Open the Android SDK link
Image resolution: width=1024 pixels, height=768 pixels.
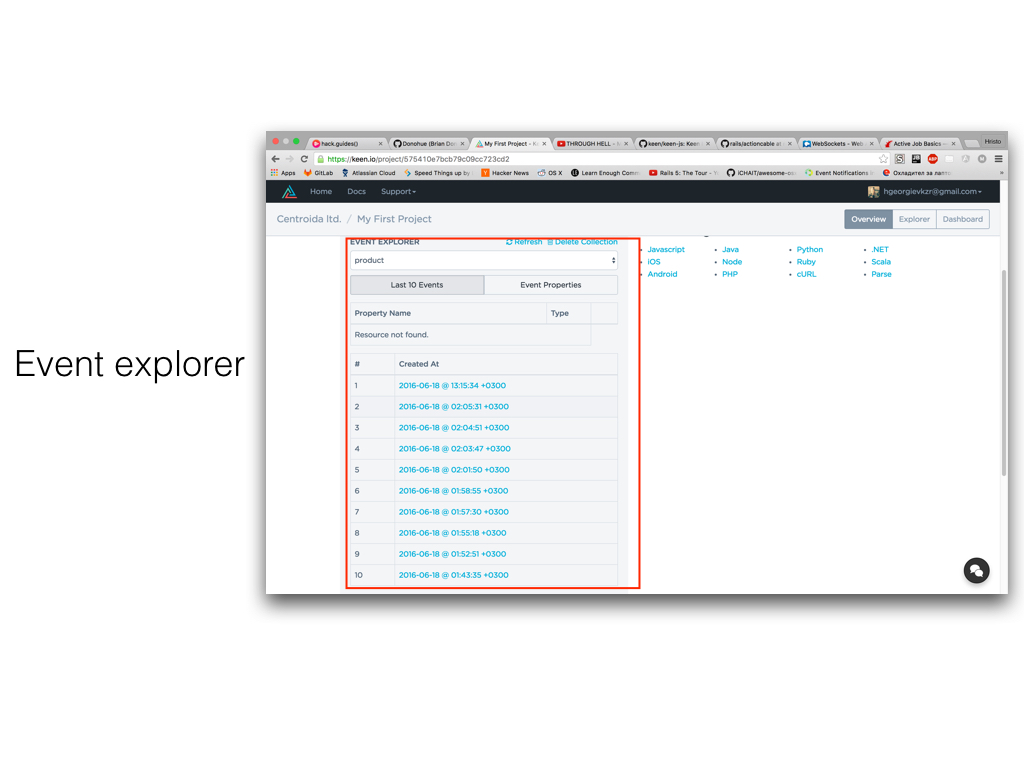tap(662, 274)
